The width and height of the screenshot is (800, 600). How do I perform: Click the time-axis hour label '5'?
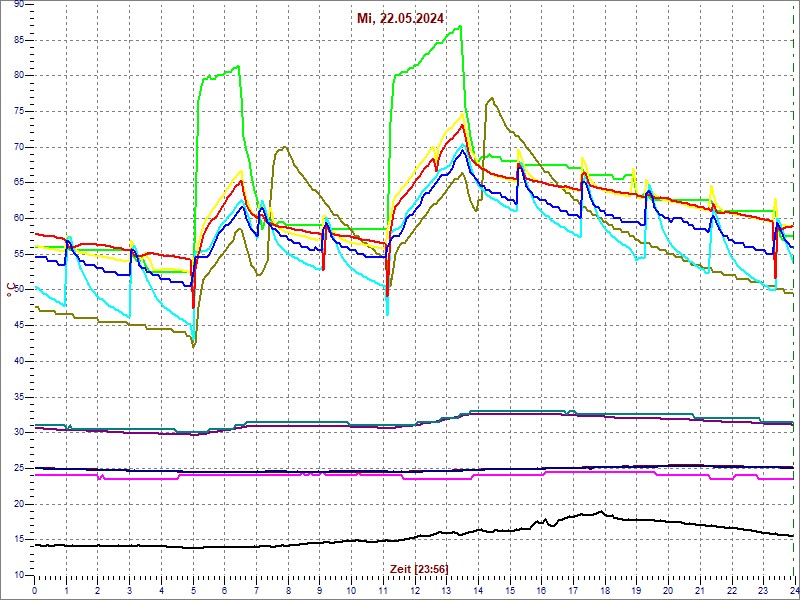[193, 590]
